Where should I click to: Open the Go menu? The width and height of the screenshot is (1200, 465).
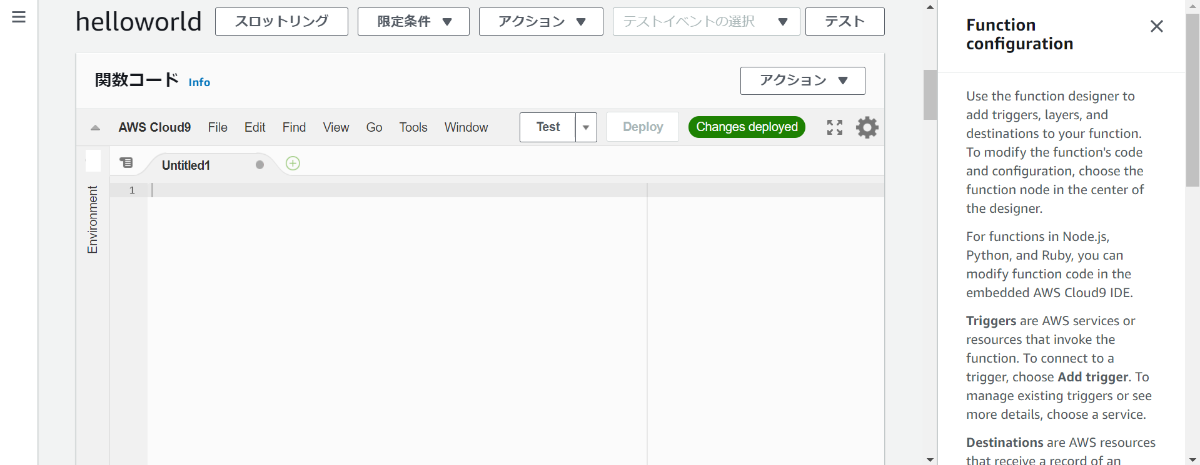374,127
